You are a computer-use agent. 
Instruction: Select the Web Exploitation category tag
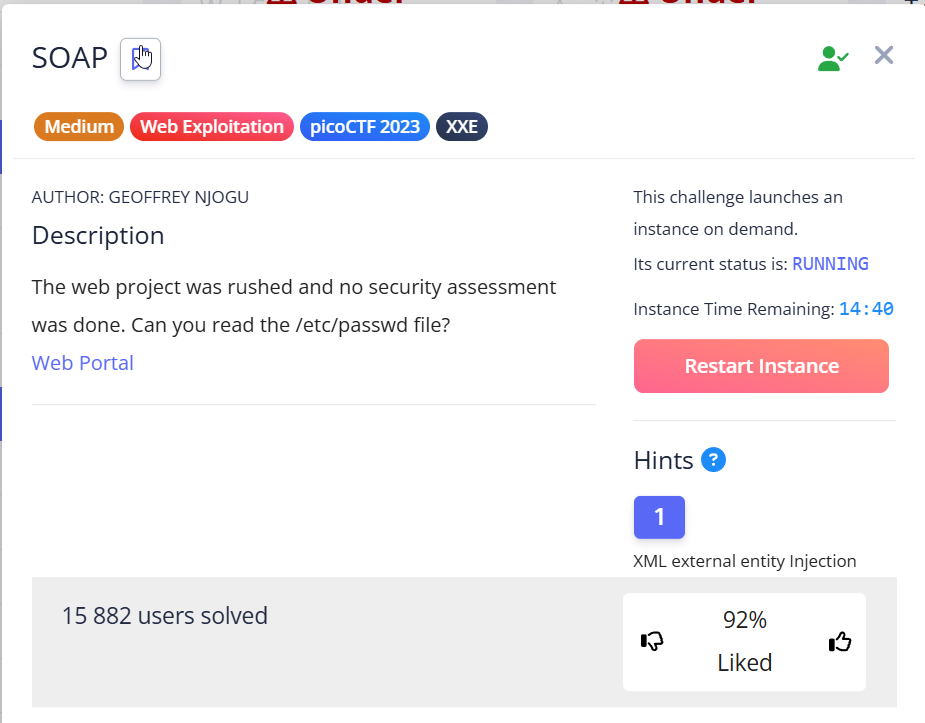(212, 127)
